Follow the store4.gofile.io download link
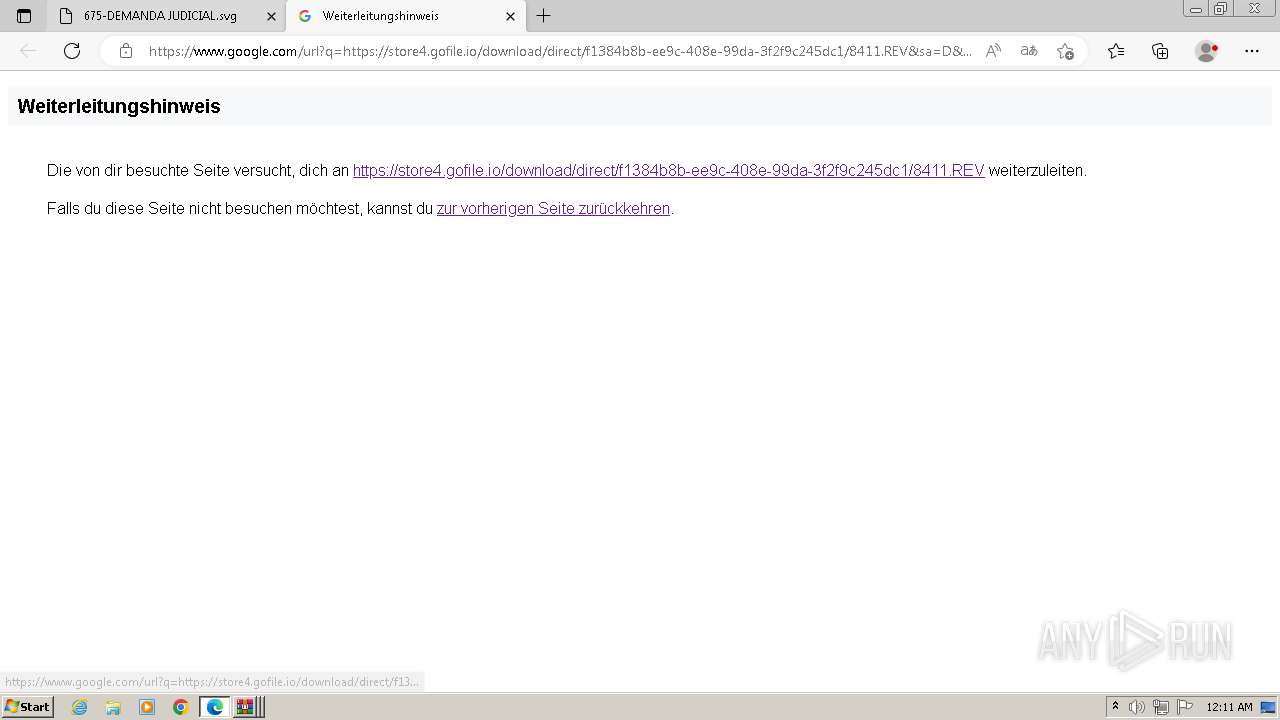The height and width of the screenshot is (720, 1280). pos(669,170)
